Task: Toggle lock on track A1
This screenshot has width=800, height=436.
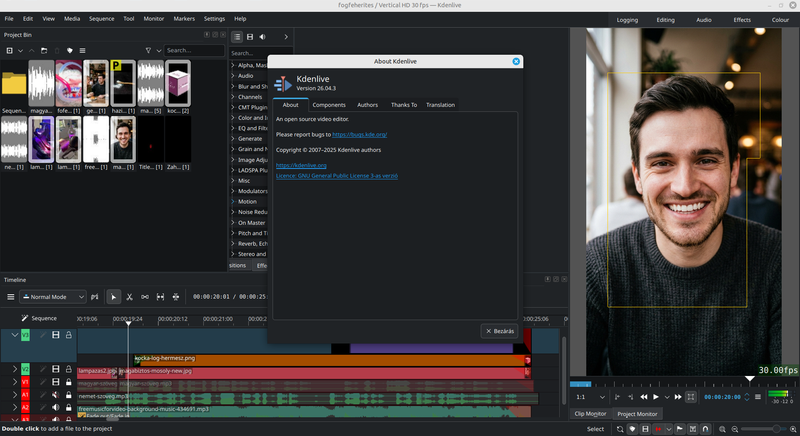Action: point(68,395)
